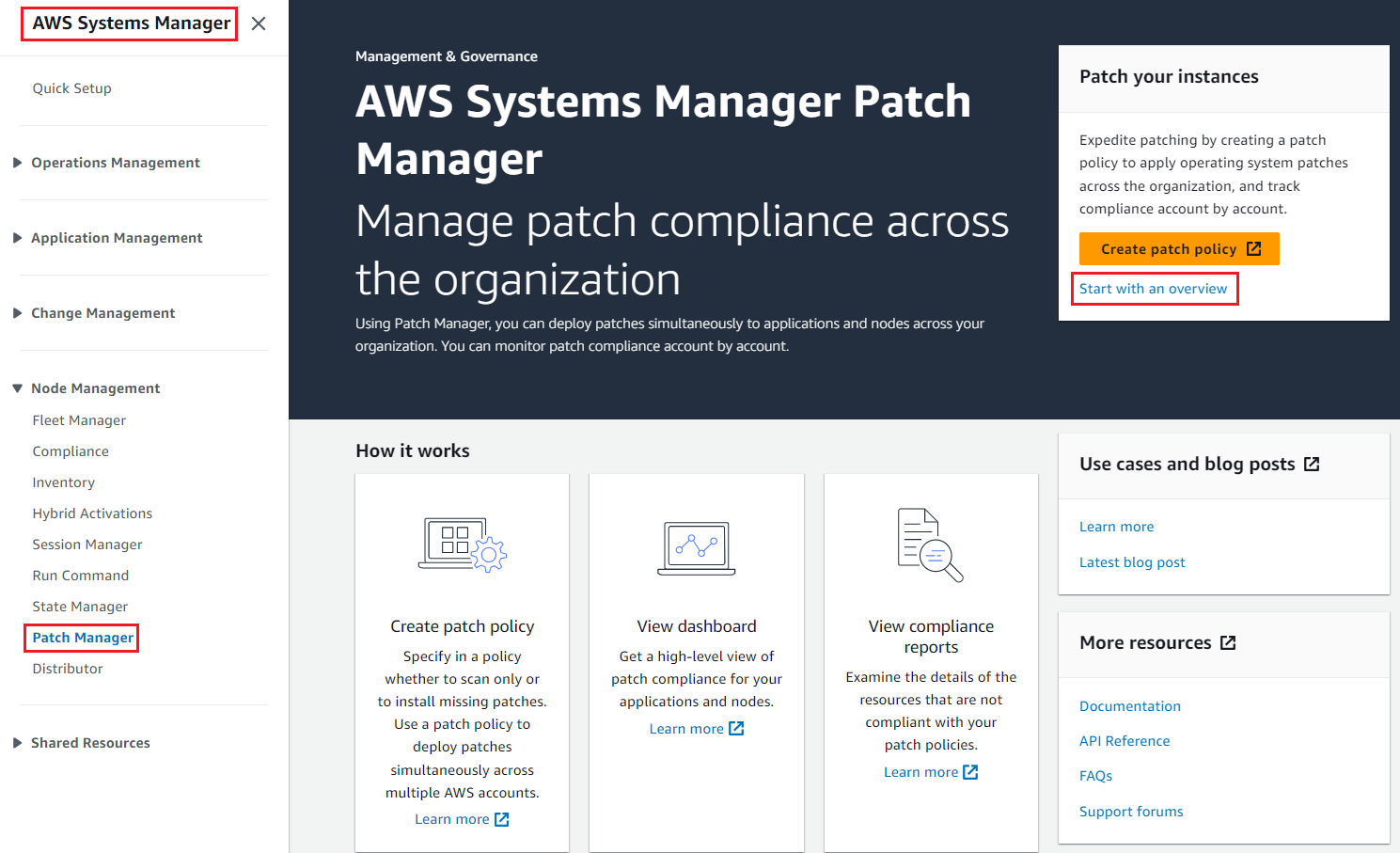Open the Documentation link
The width and height of the screenshot is (1400, 853).
pos(1129,706)
